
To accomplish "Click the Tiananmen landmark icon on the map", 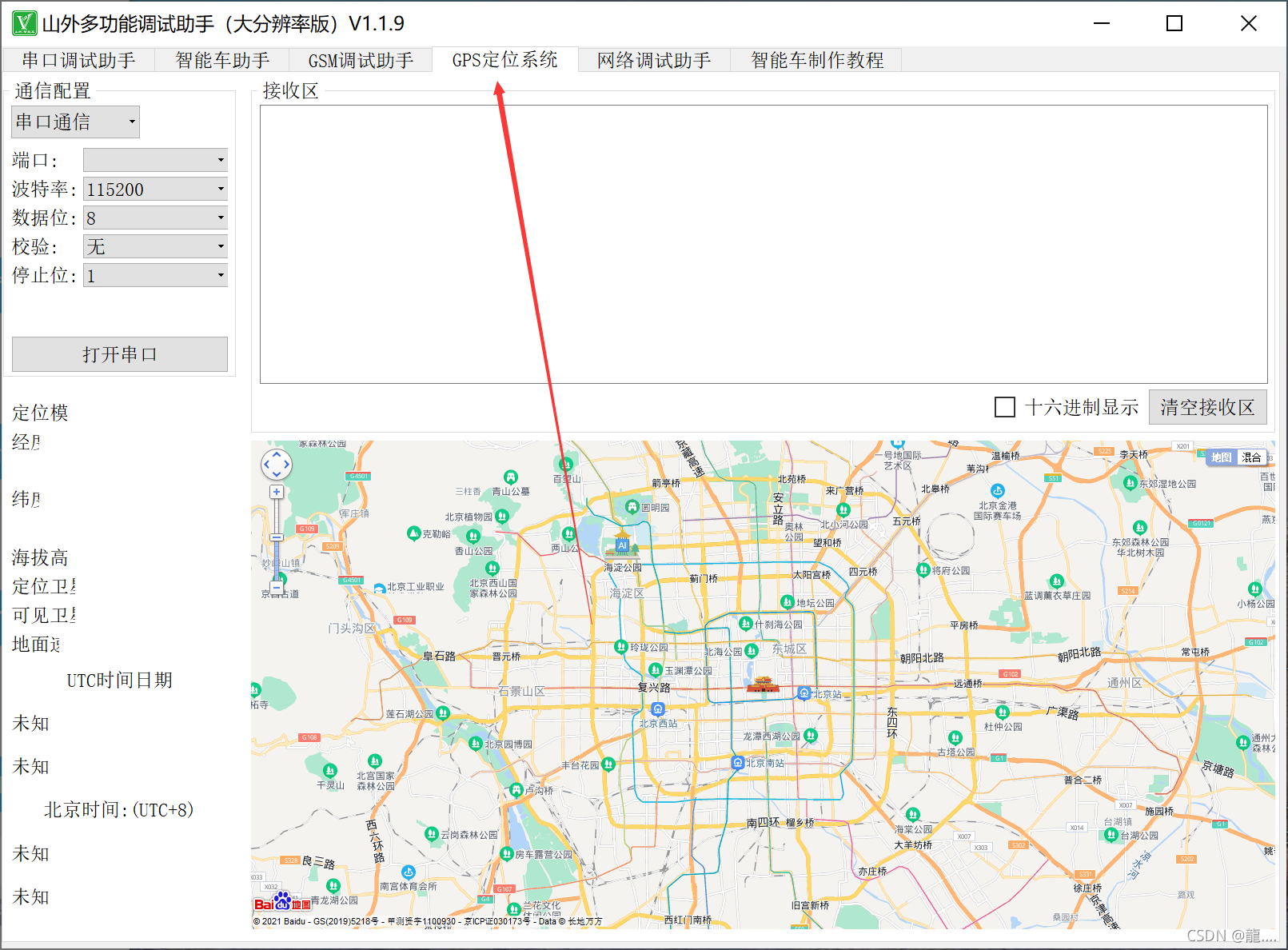I will pos(763,685).
